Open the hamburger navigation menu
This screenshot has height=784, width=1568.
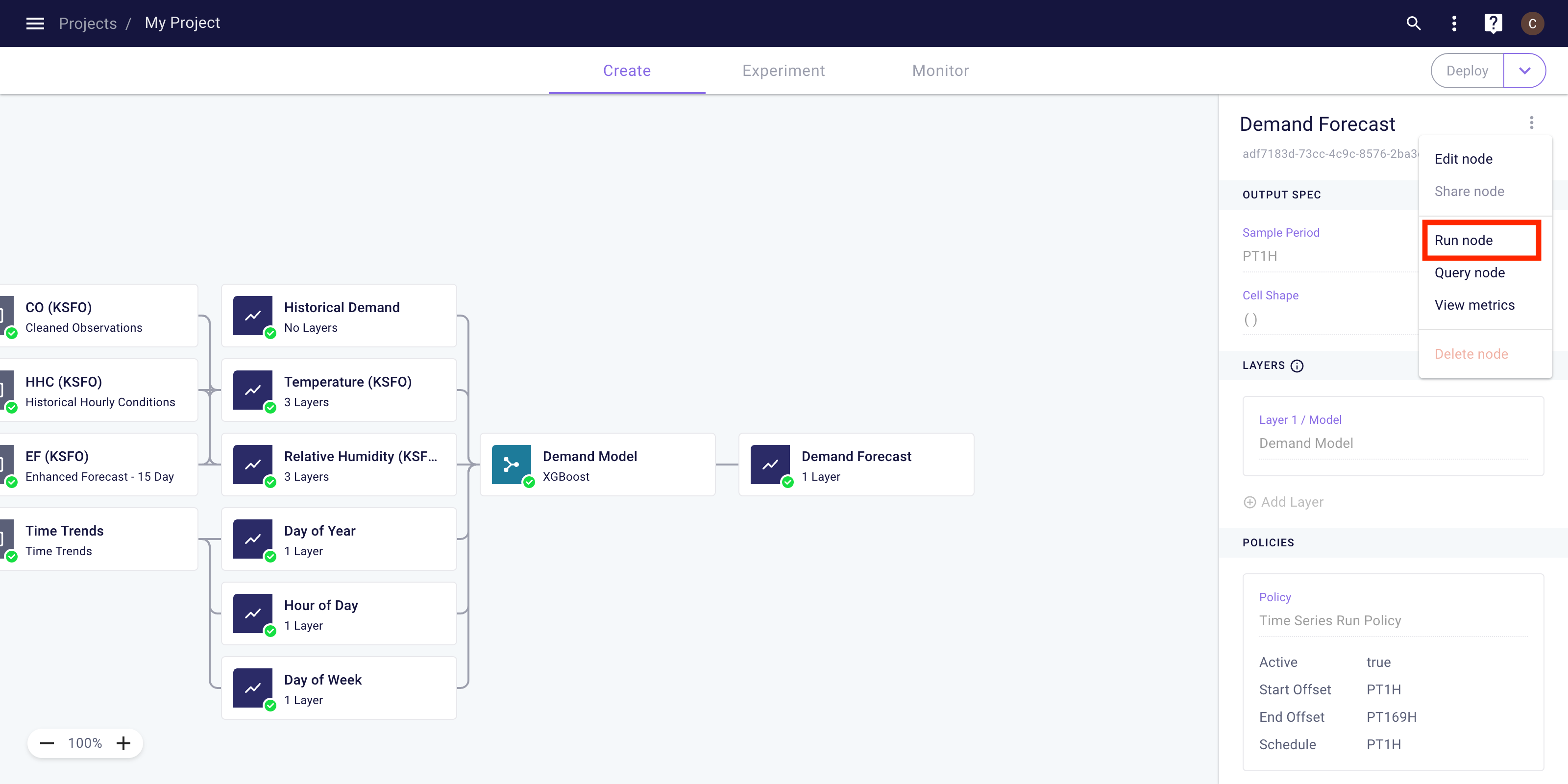coord(35,23)
